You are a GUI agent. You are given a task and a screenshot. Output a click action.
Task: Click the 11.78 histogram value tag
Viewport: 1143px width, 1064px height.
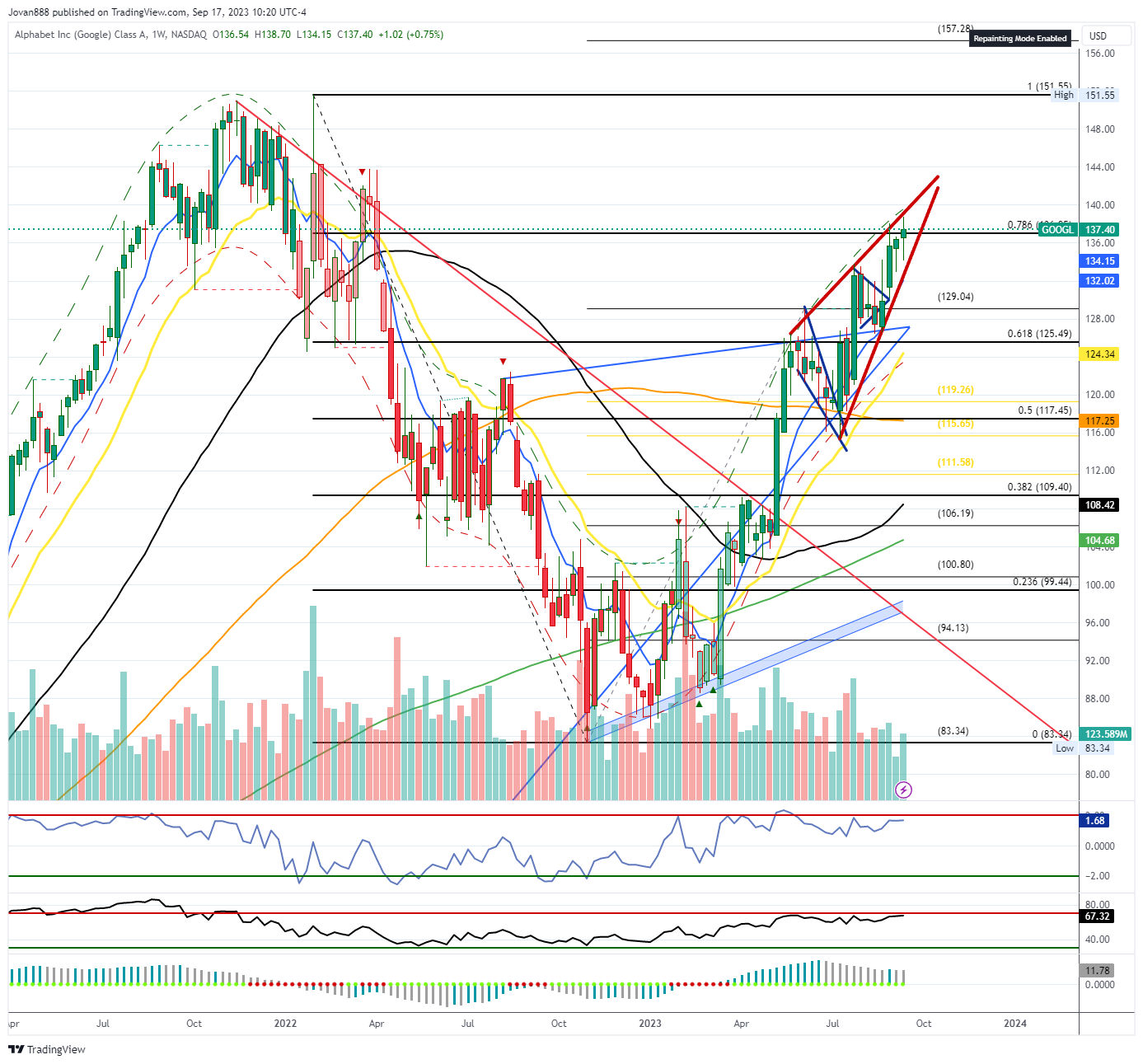(1097, 971)
